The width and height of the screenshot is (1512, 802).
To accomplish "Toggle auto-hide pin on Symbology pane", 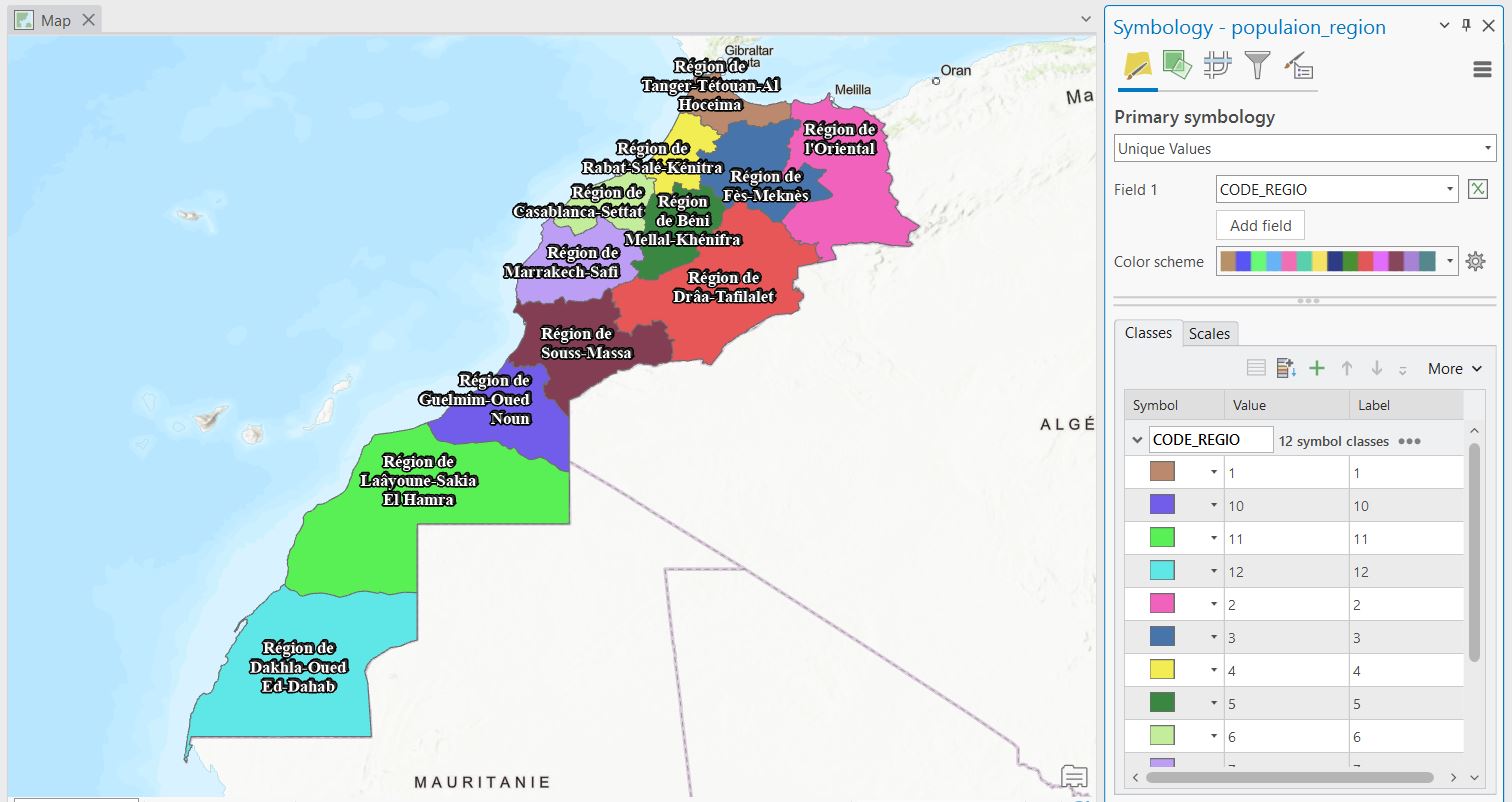I will pyautogui.click(x=1467, y=26).
